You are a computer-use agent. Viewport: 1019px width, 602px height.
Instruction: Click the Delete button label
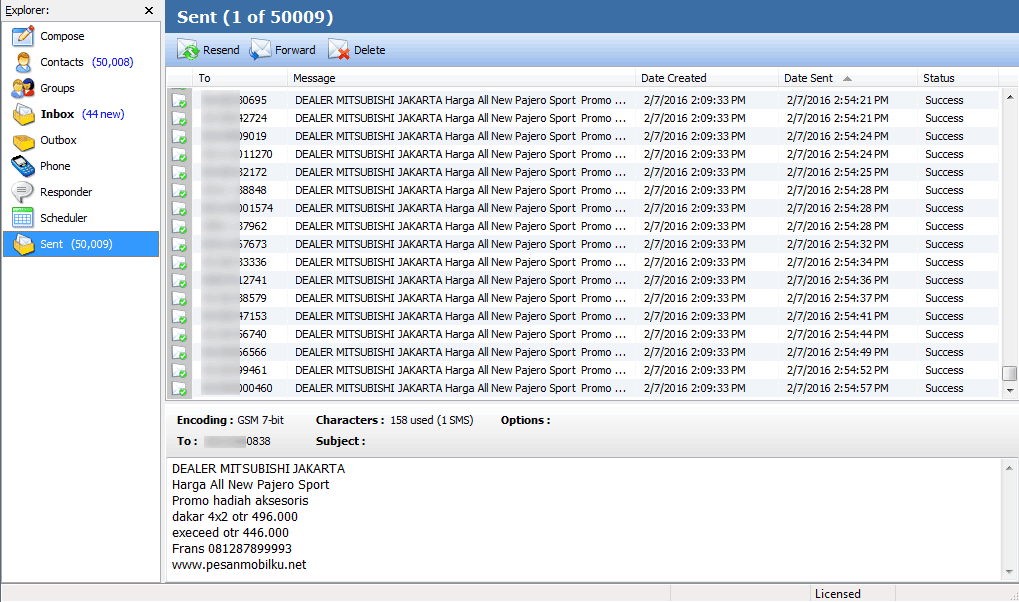(370, 50)
